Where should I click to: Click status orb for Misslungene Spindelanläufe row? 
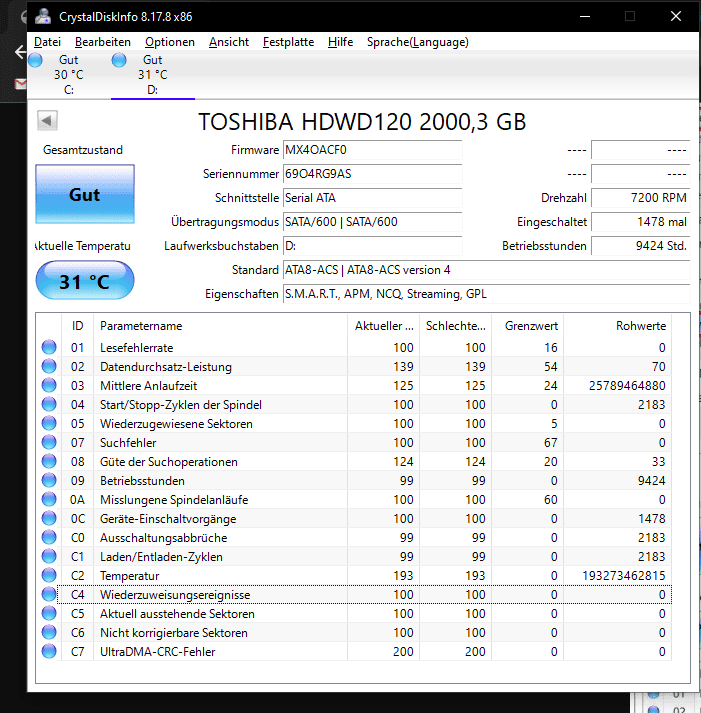[49, 499]
